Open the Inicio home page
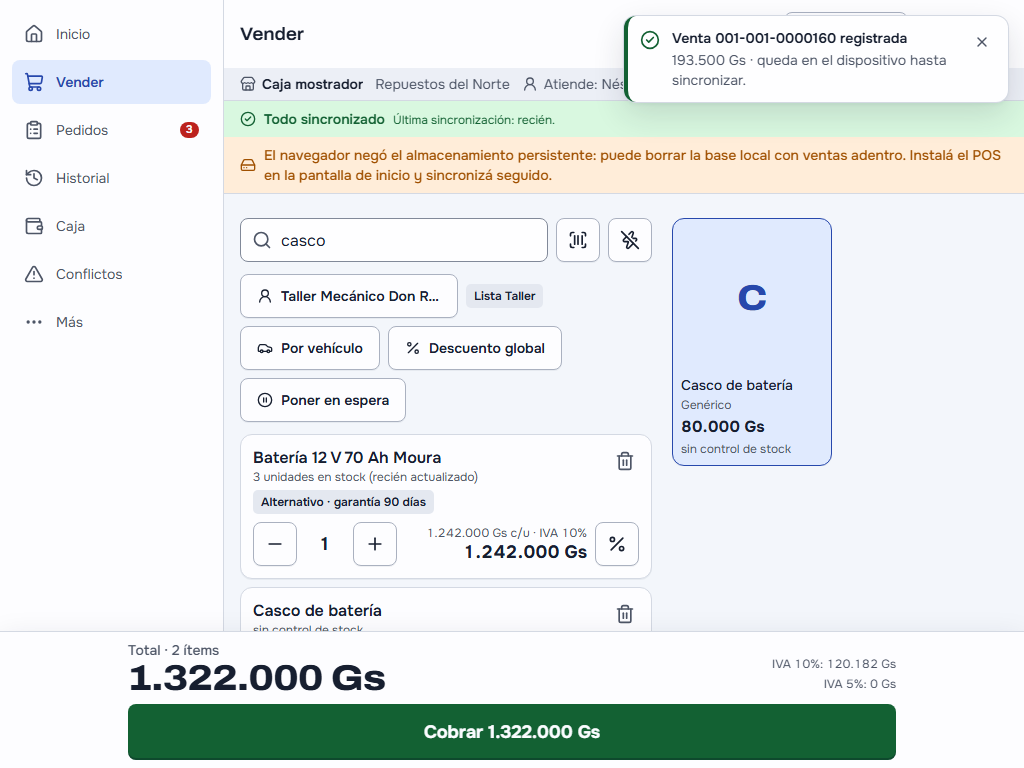The width and height of the screenshot is (1024, 768). [x=112, y=34]
